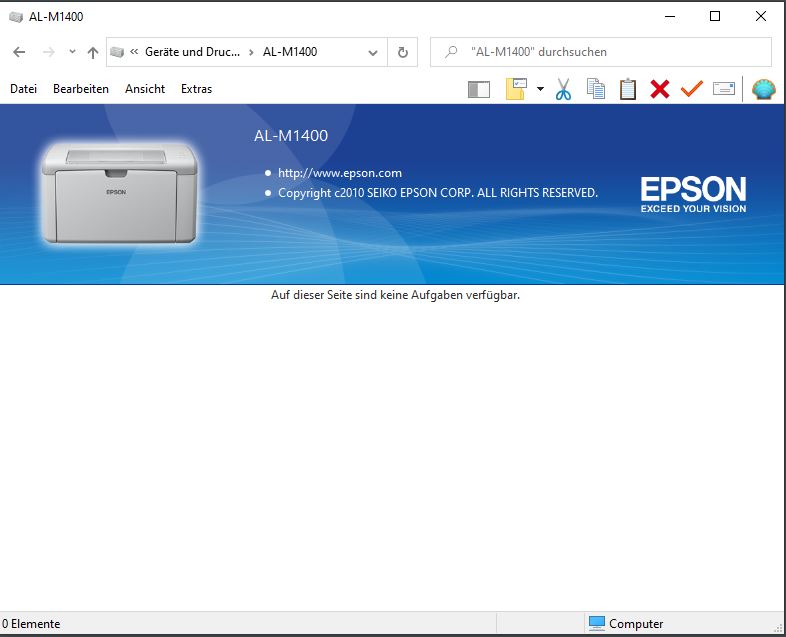Expand arrow after Geräte und Druc... breadcrumb
This screenshot has height=637, width=786.
pyautogui.click(x=251, y=52)
